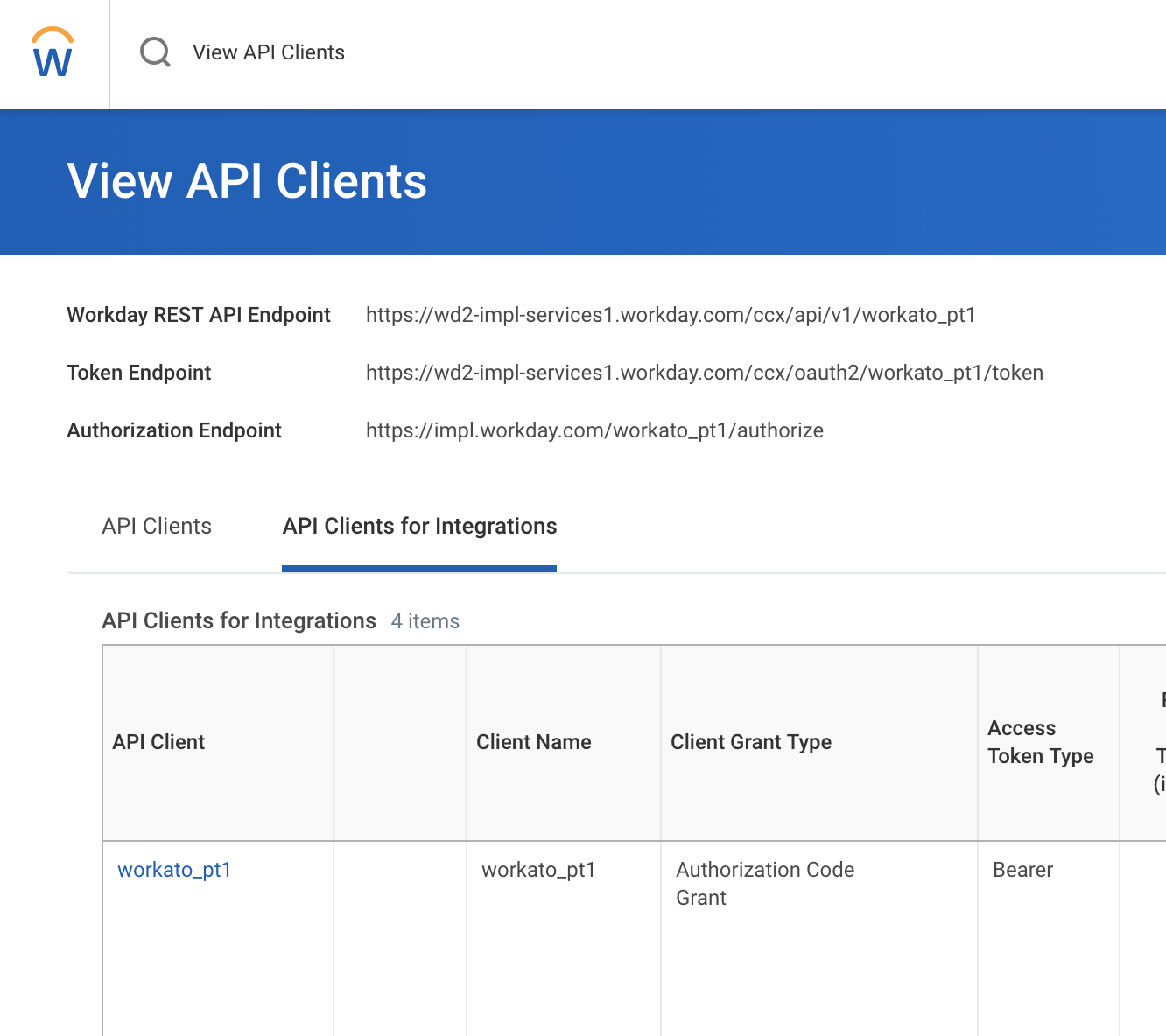The image size is (1166, 1036).
Task: Click the Workday REST API Endpoint URL
Action: point(671,315)
